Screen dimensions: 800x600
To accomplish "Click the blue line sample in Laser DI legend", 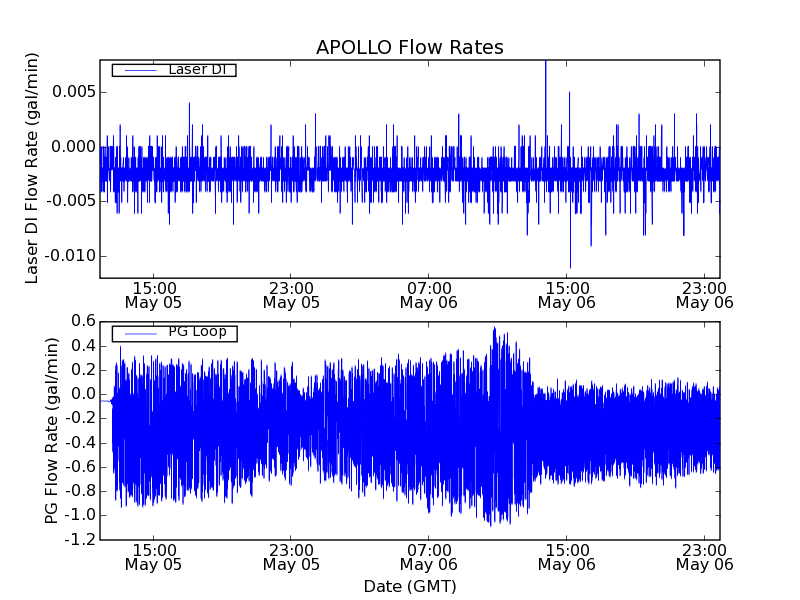I will pyautogui.click(x=138, y=70).
